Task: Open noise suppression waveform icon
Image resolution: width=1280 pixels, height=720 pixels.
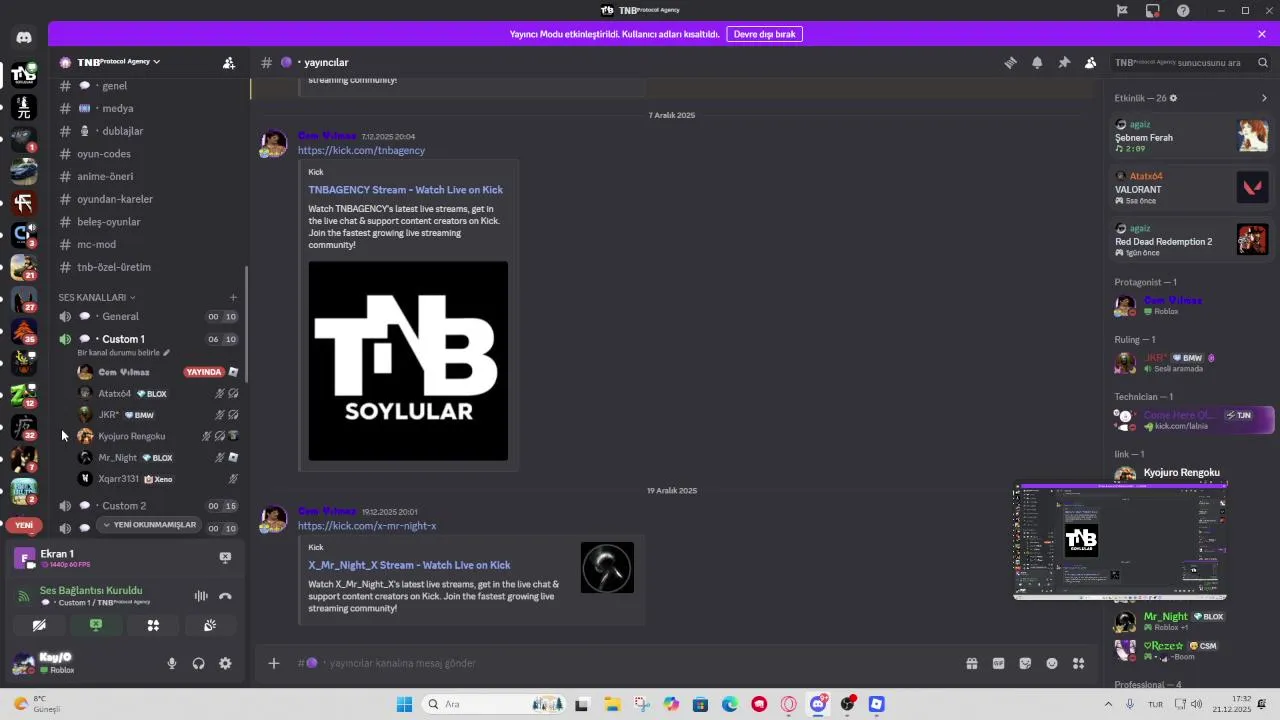Action: pyautogui.click(x=201, y=596)
